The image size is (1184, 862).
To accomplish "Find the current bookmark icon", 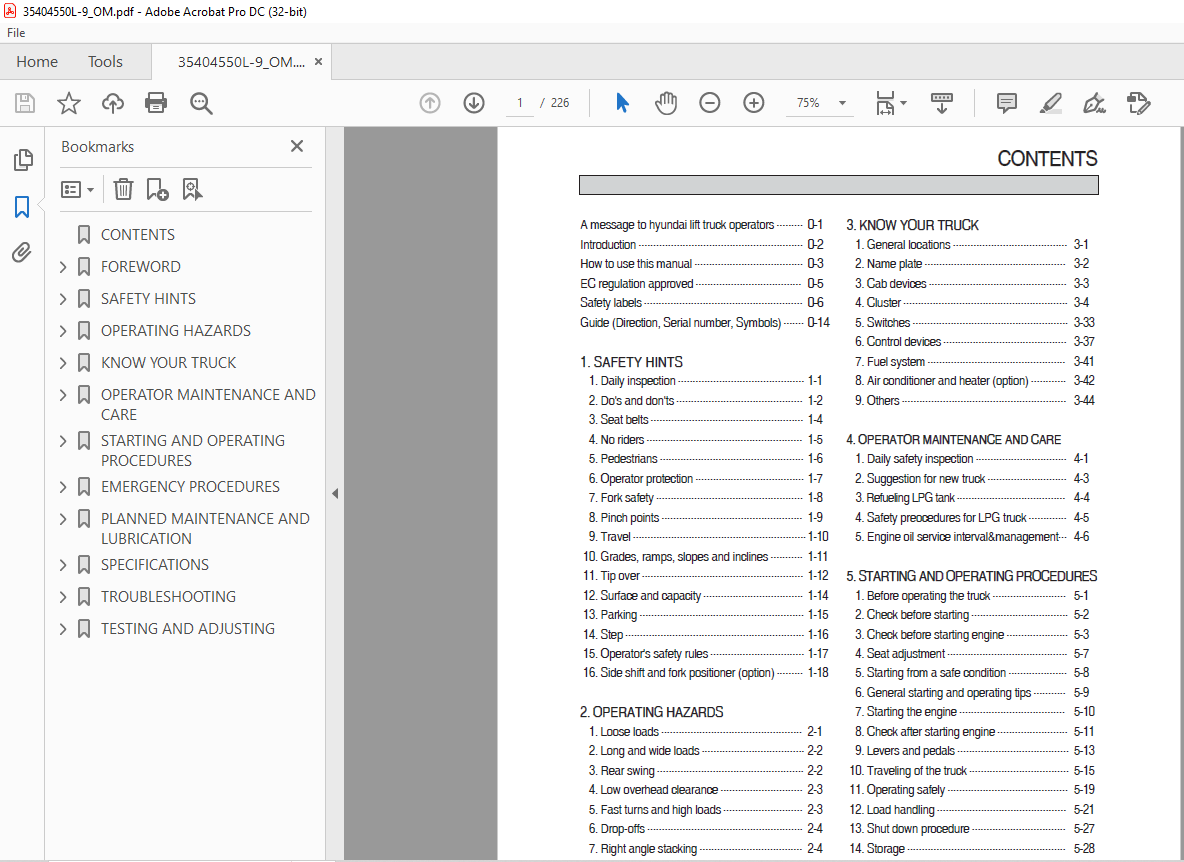I will pos(192,189).
